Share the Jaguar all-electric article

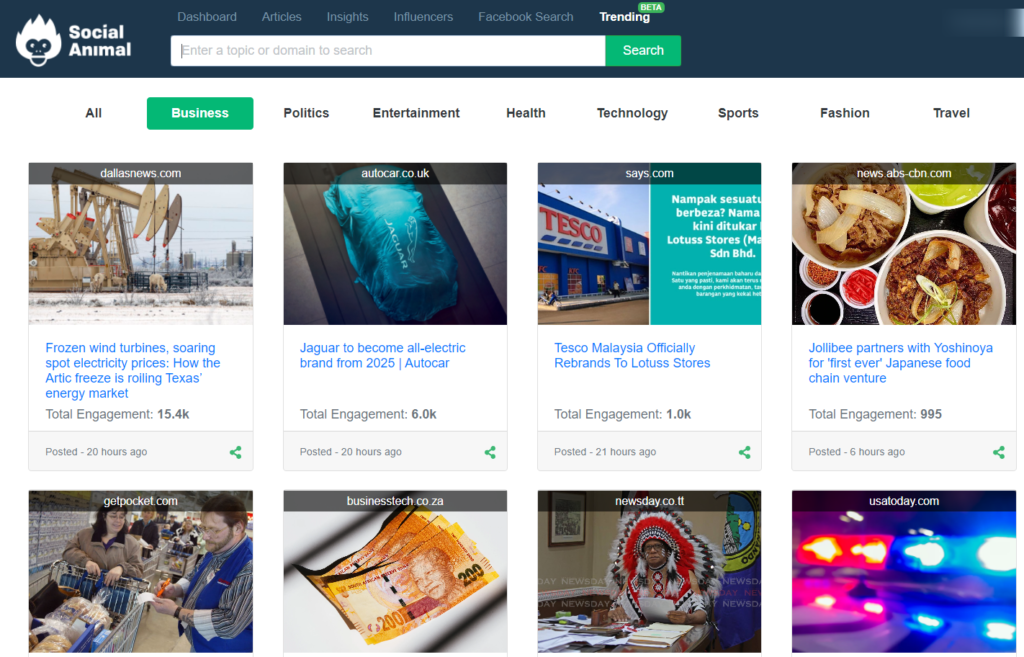[490, 452]
